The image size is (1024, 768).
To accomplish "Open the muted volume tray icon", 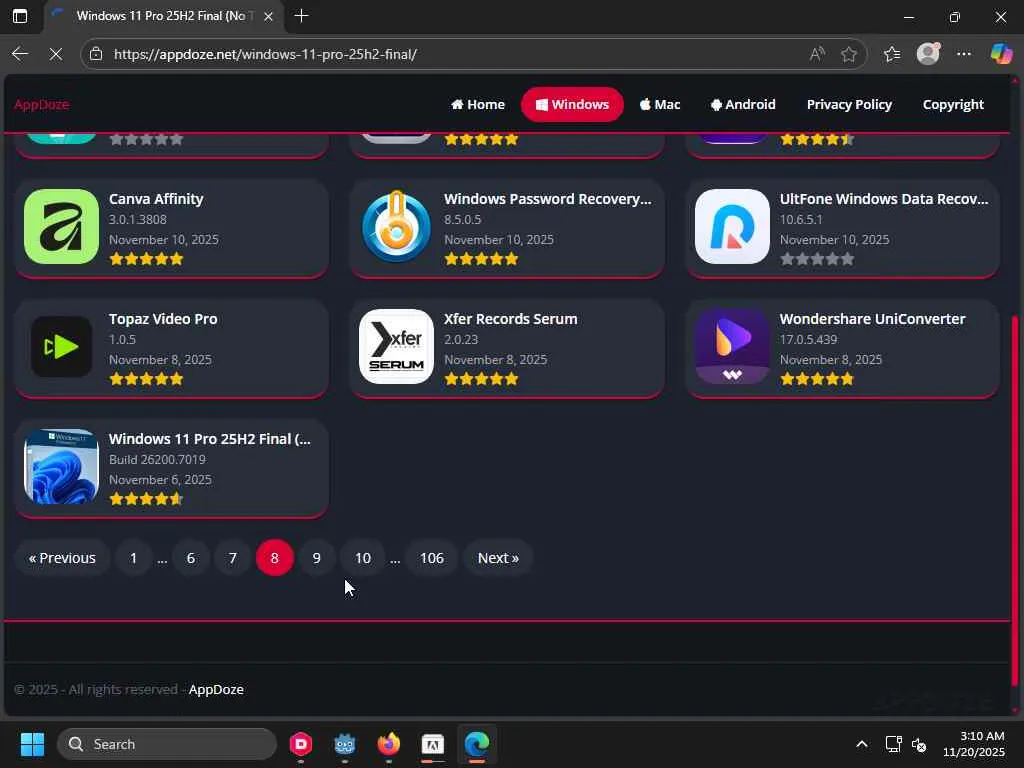I will (919, 744).
